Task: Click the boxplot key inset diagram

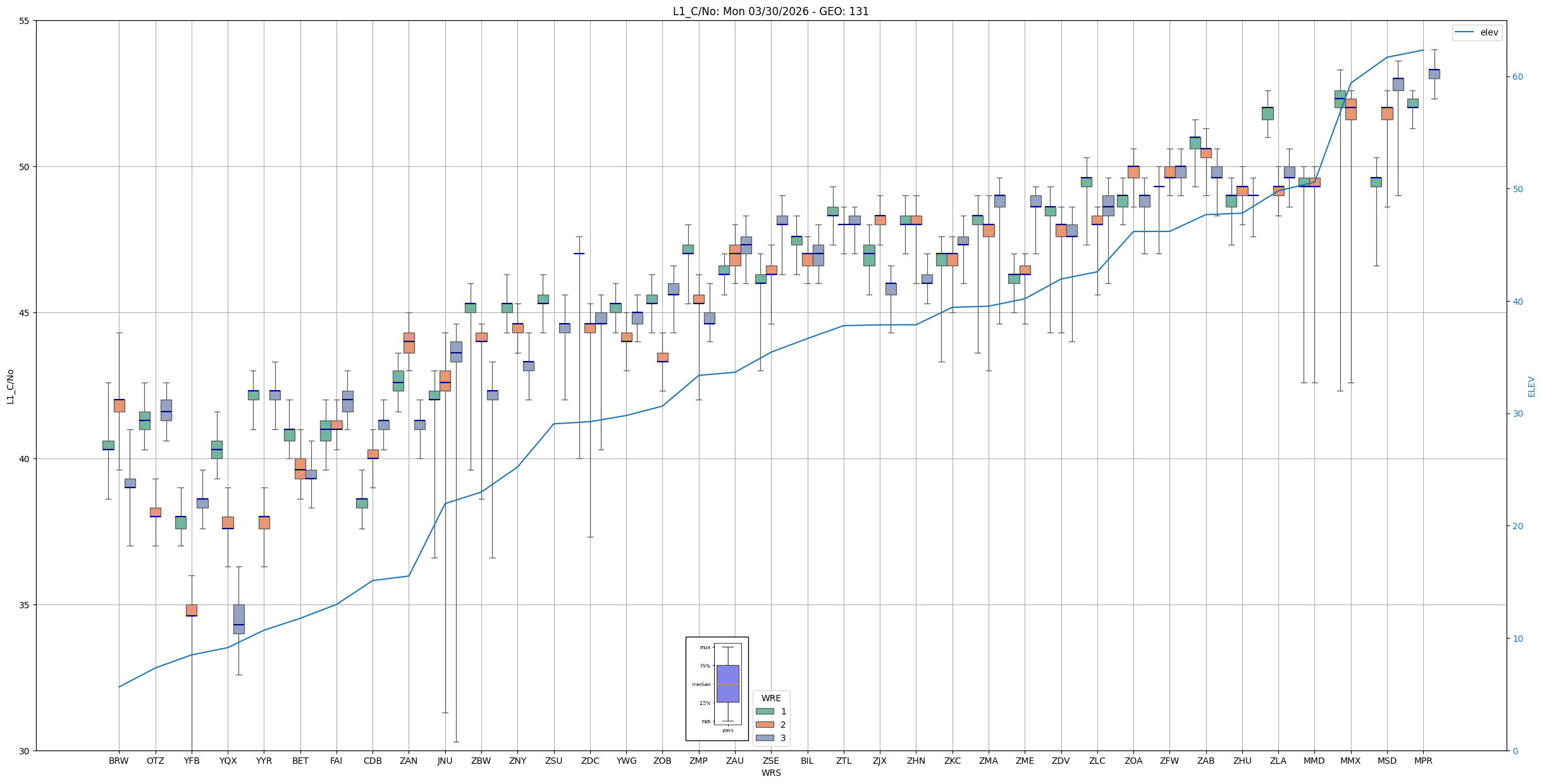Action: pyautogui.click(x=717, y=689)
